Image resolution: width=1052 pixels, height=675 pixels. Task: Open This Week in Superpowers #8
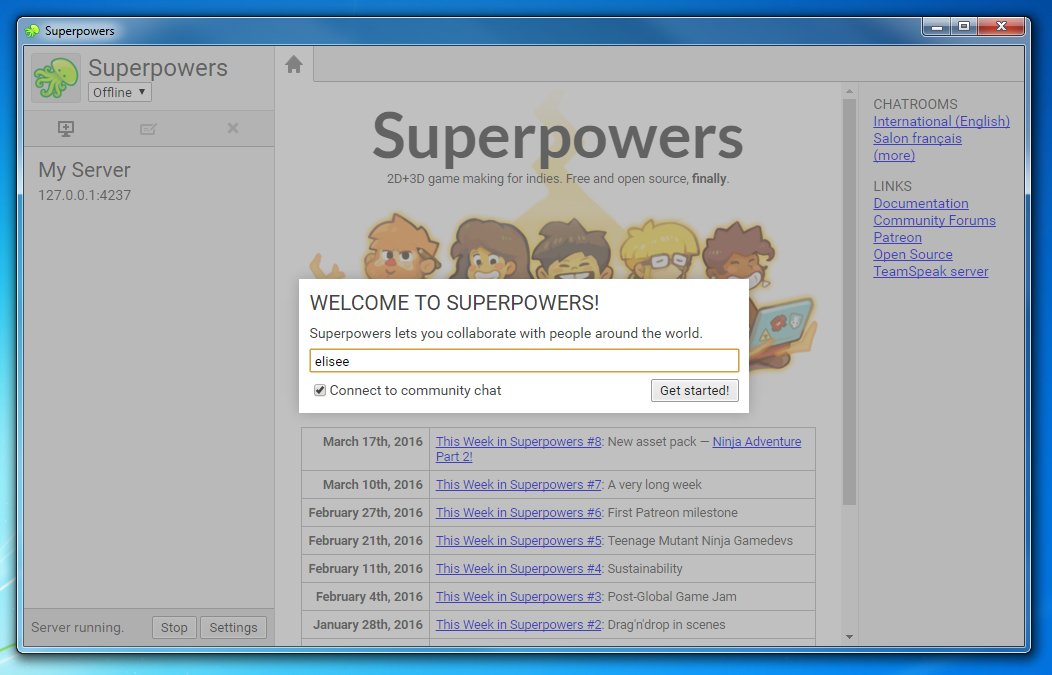[x=519, y=442]
